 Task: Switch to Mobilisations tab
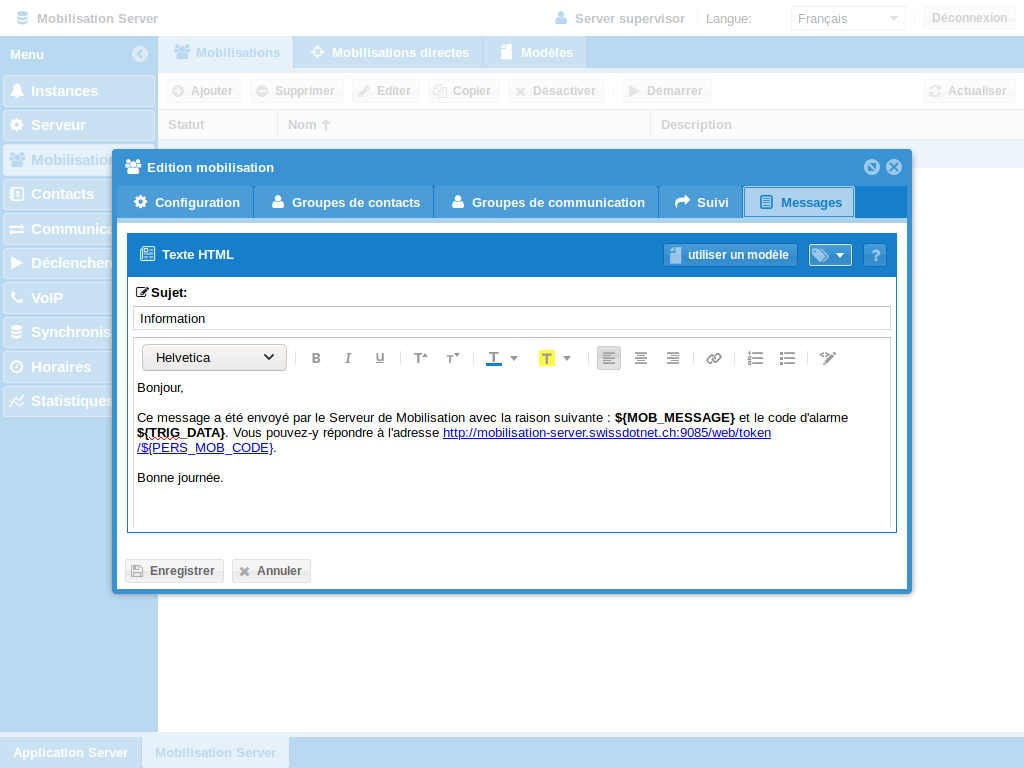[227, 52]
